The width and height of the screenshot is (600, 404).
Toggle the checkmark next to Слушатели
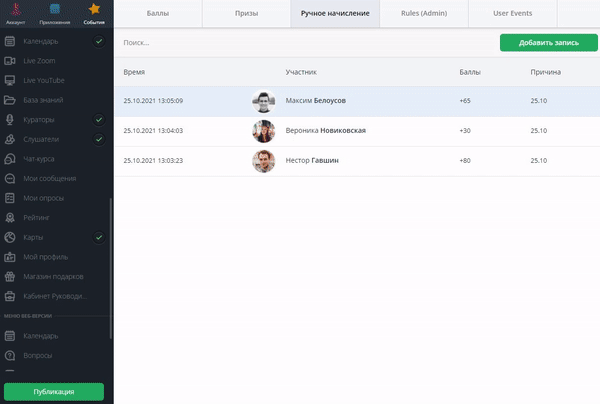point(99,139)
